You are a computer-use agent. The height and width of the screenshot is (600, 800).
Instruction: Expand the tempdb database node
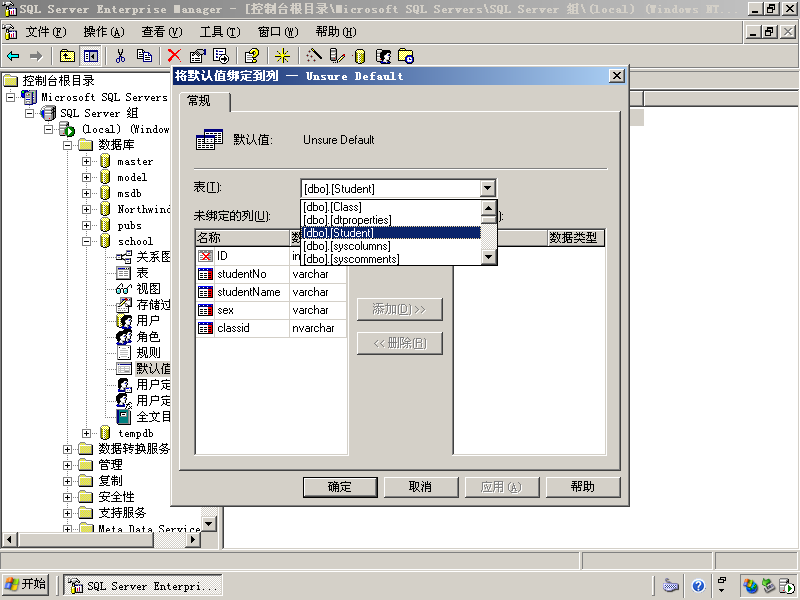87,433
